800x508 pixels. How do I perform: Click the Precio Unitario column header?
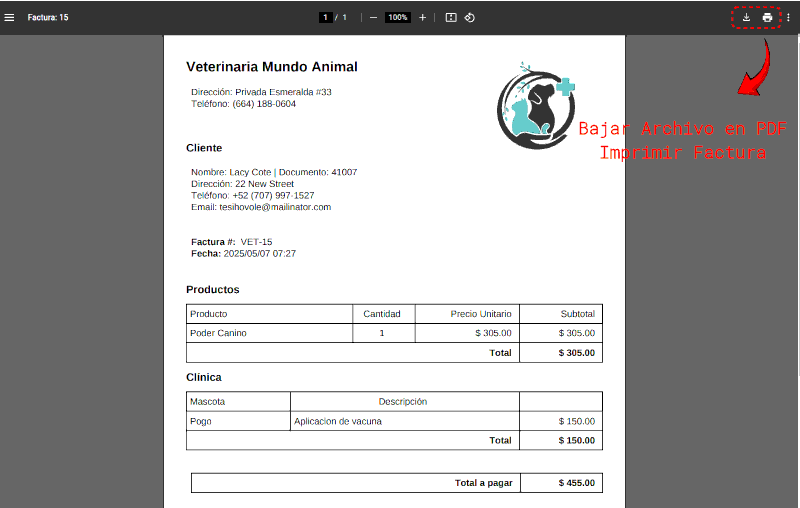point(480,314)
